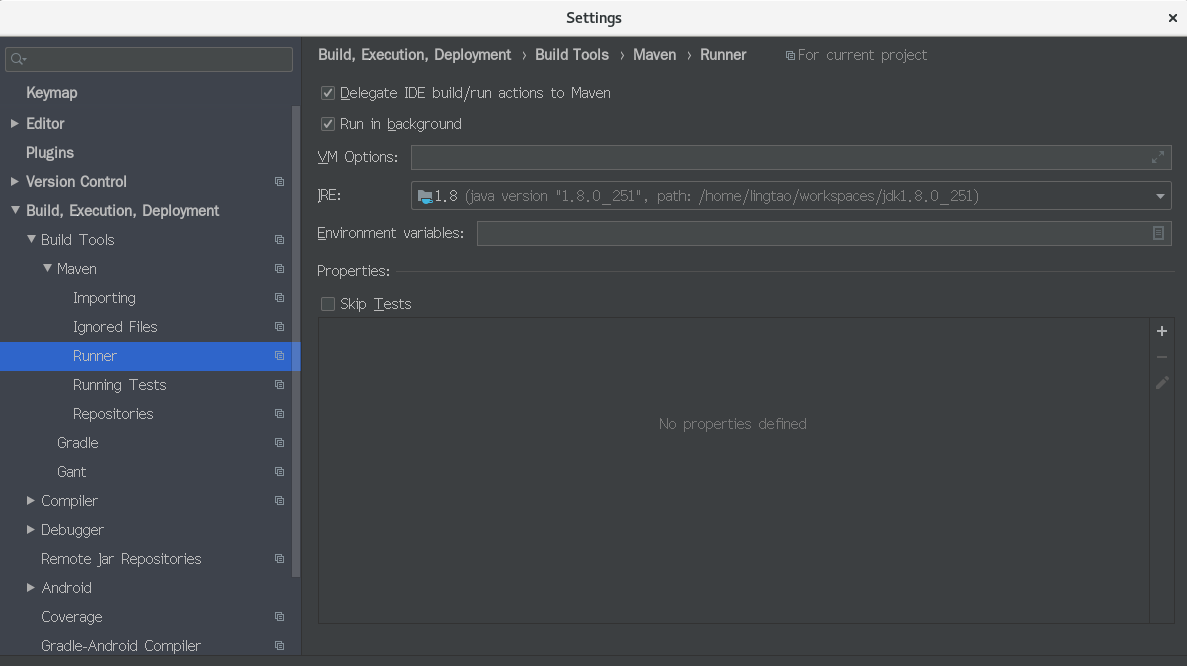This screenshot has width=1187, height=666.
Task: Expand the Debugger node
Action: (x=30, y=530)
